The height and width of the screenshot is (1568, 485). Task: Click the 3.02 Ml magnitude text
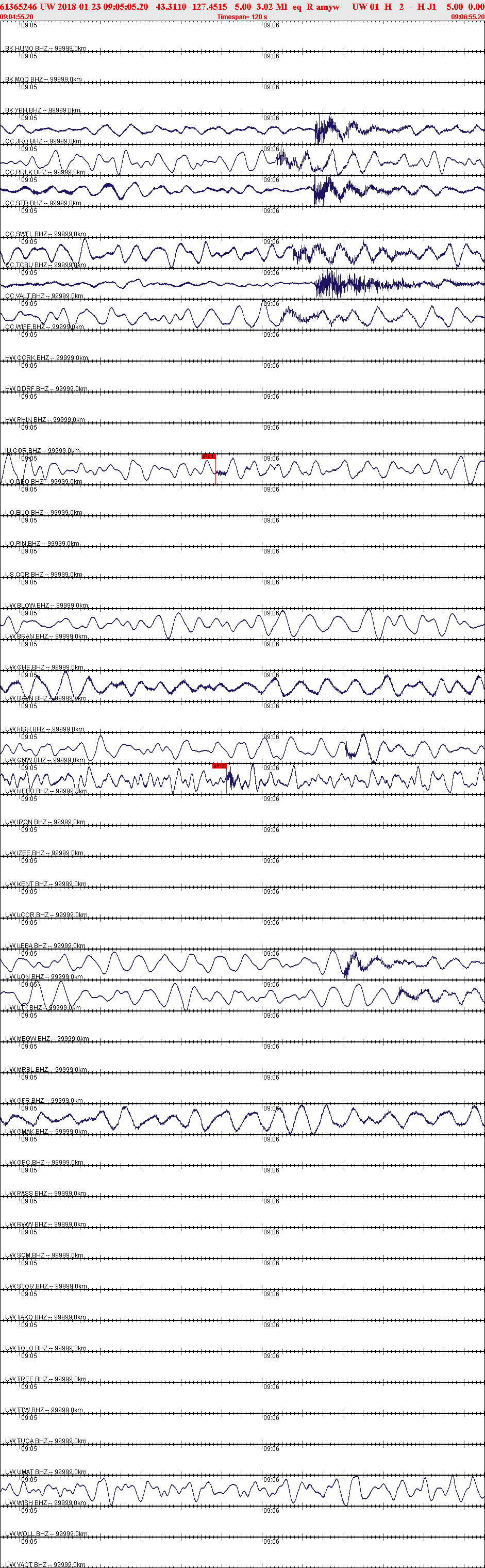coord(272,7)
